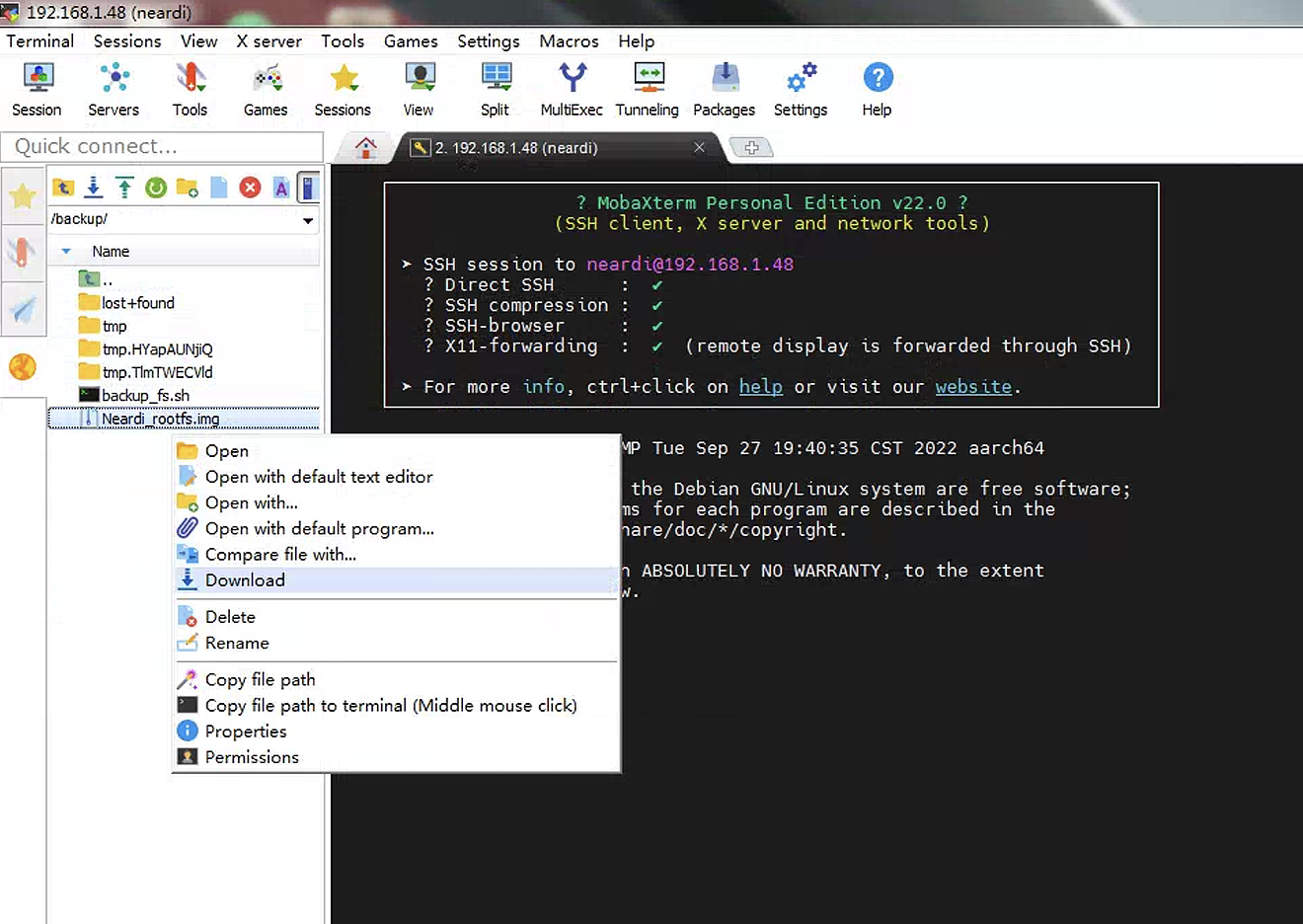Open the Games menu in menu bar
Screen dimensions: 1303x924
click(411, 41)
